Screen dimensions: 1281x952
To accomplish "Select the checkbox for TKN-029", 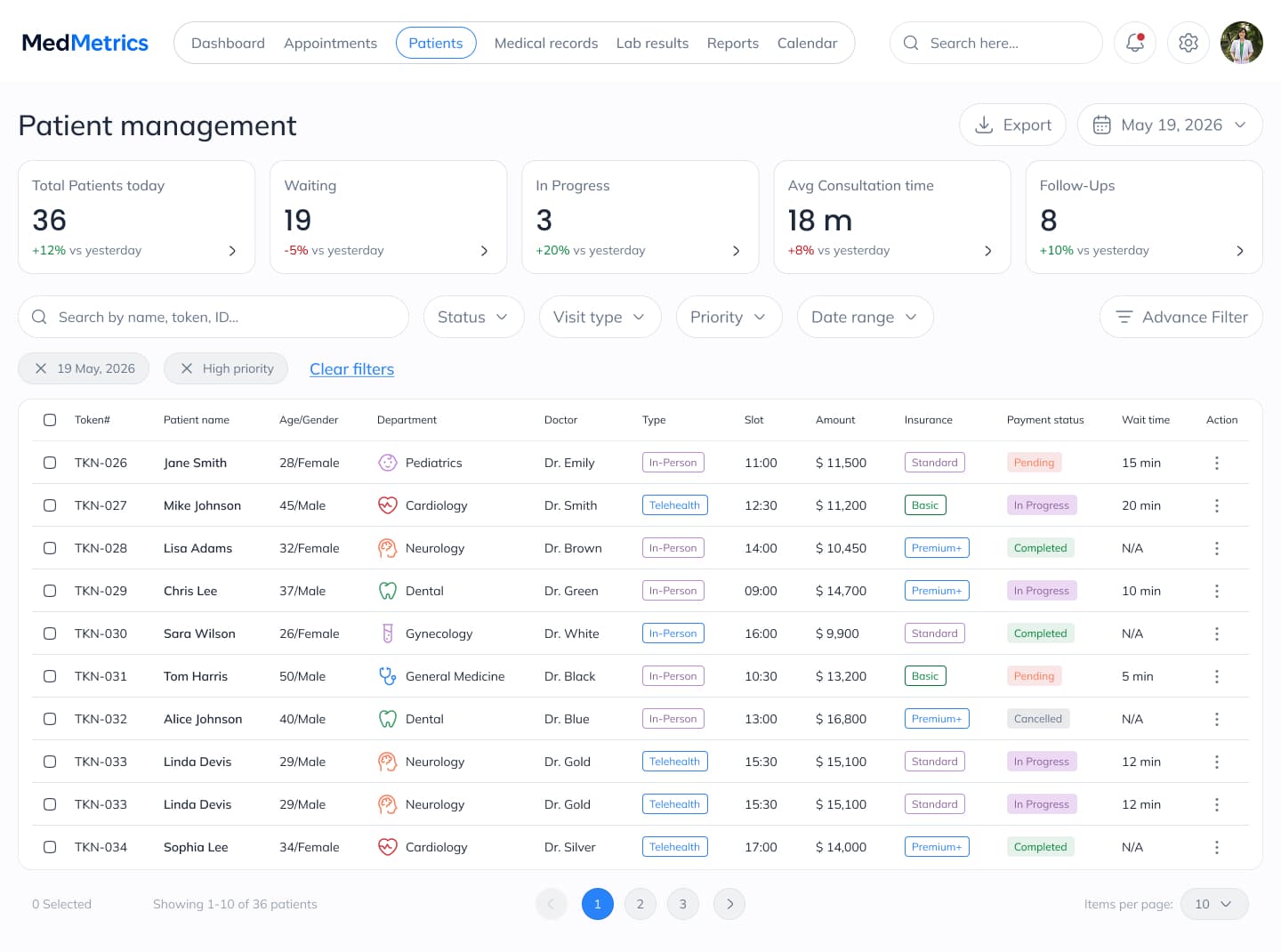I will pyautogui.click(x=50, y=591).
